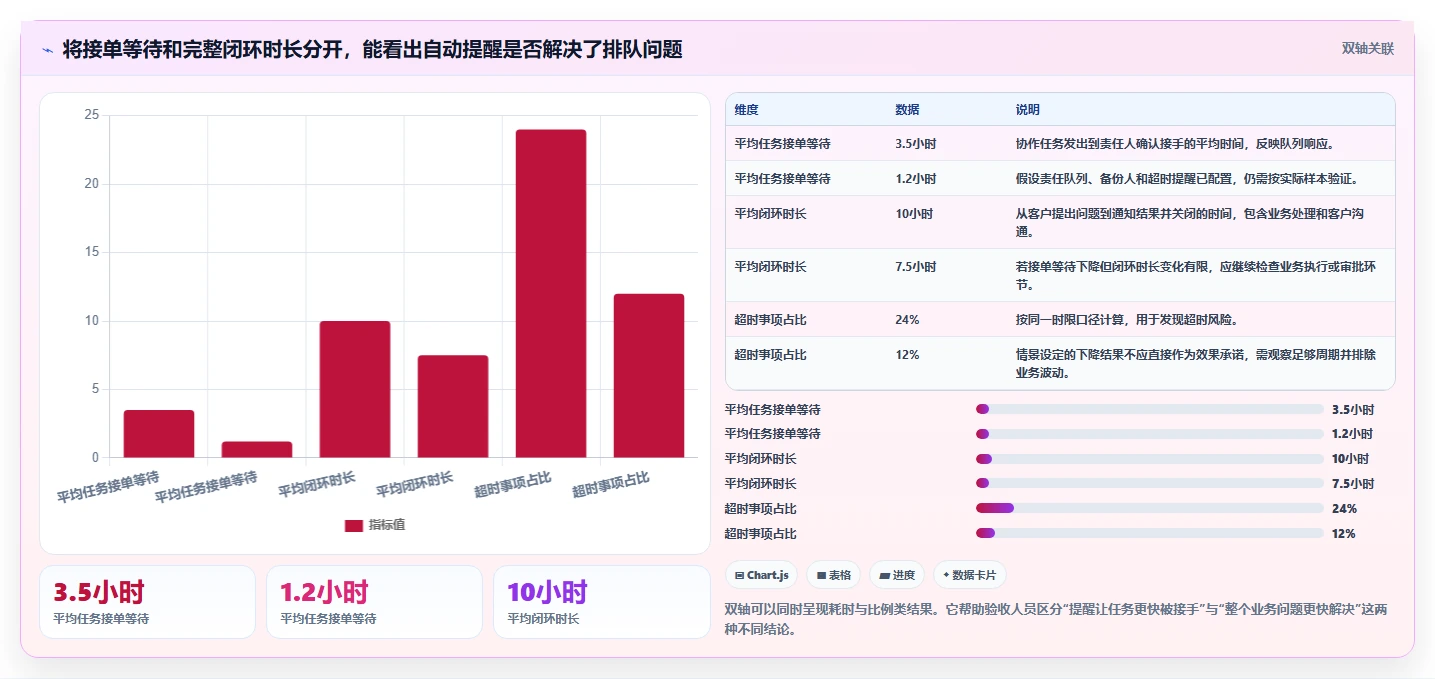Click the lightning icon beside the title
Screen dimensions: 1435x679
[47, 50]
